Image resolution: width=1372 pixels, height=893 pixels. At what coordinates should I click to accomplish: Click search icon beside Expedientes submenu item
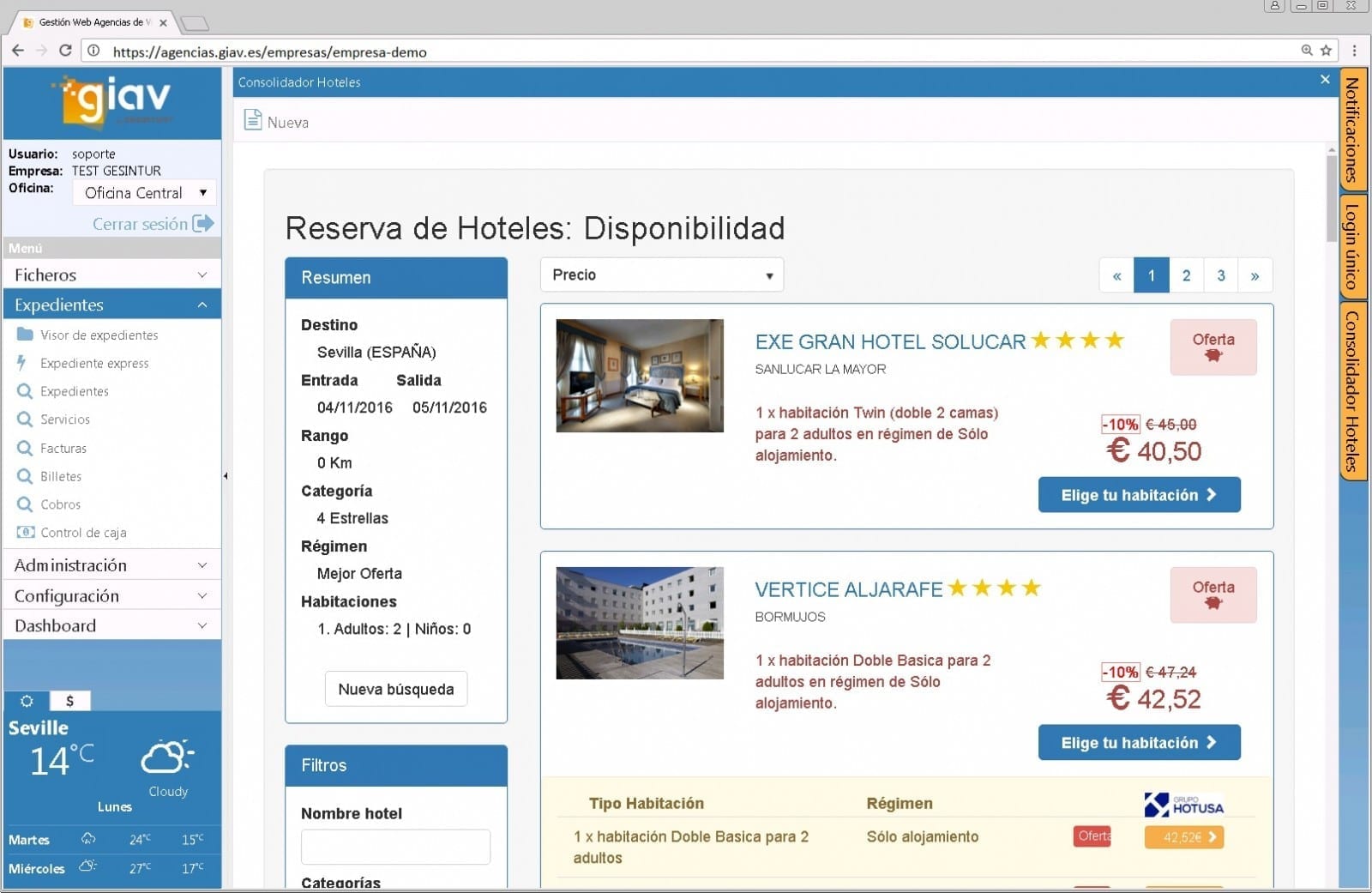click(24, 391)
